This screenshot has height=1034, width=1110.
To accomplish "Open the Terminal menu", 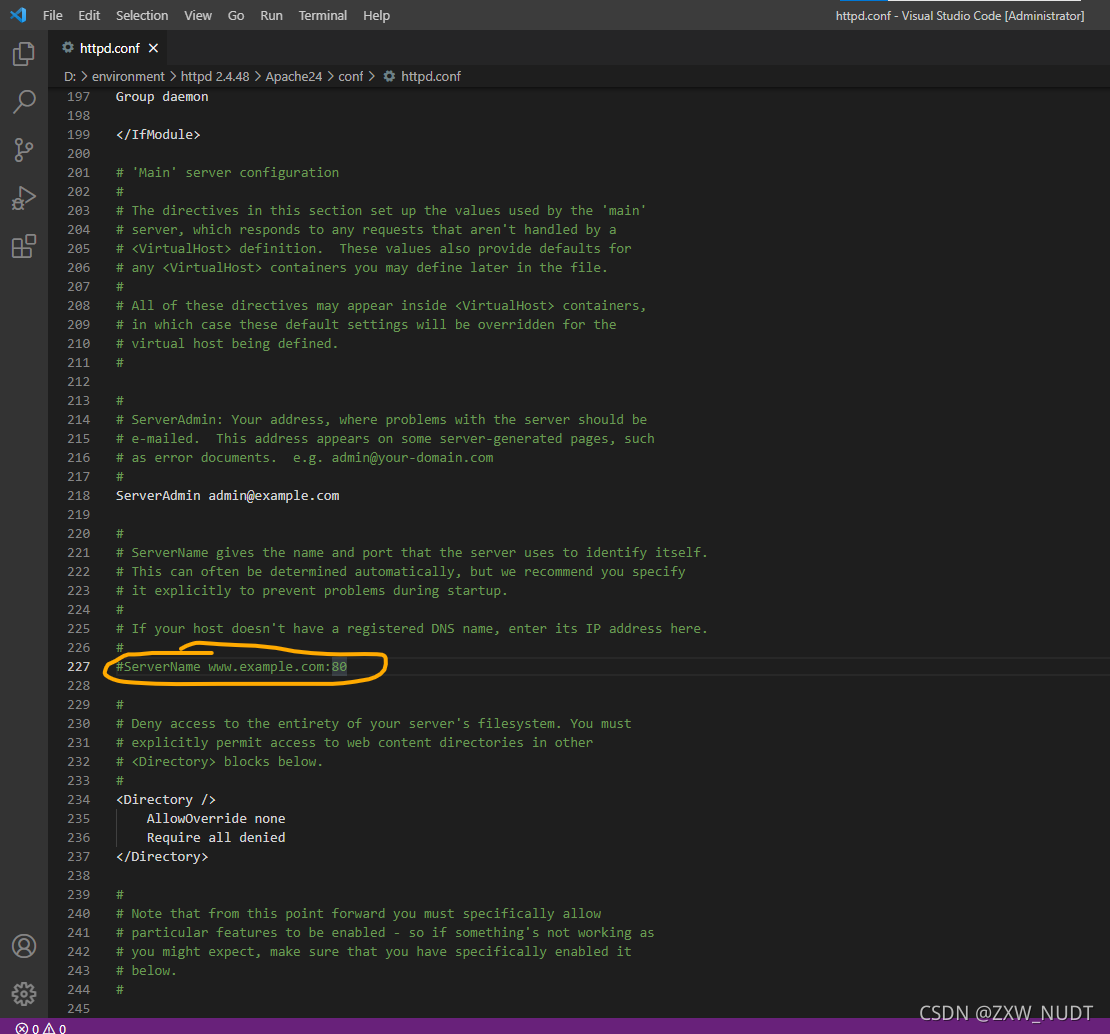I will [322, 16].
